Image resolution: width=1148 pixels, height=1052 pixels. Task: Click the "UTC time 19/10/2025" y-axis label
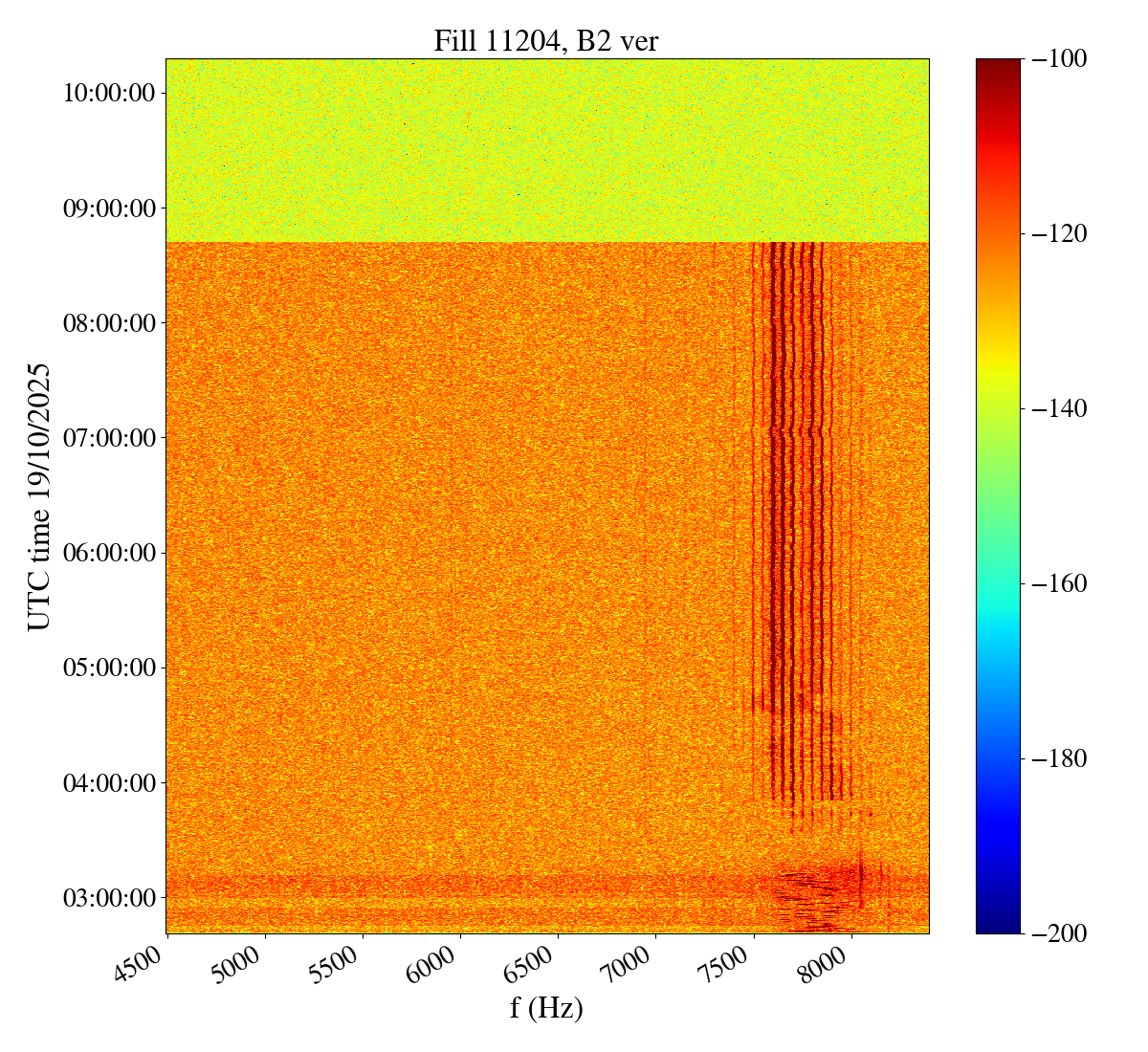[x=39, y=496]
